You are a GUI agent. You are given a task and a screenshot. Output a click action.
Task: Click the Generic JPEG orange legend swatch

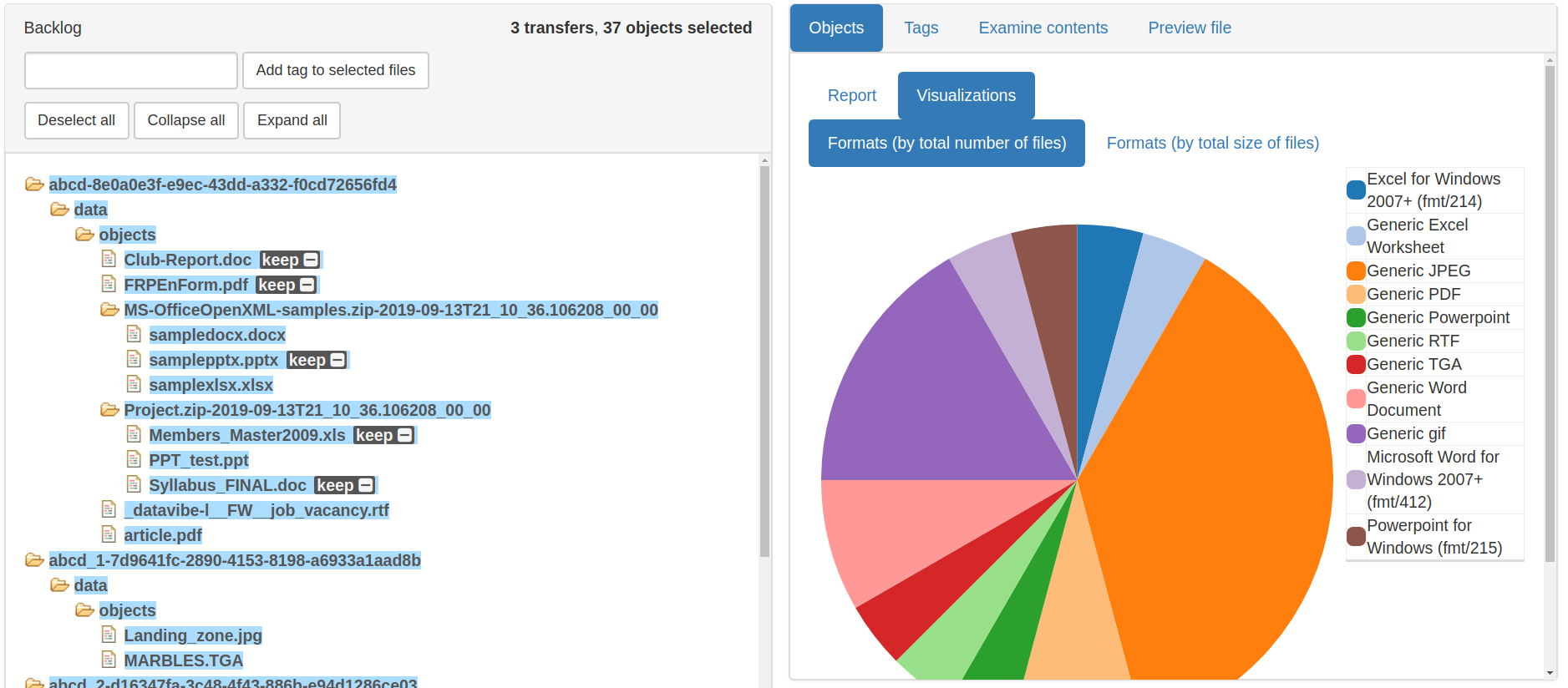click(x=1356, y=271)
